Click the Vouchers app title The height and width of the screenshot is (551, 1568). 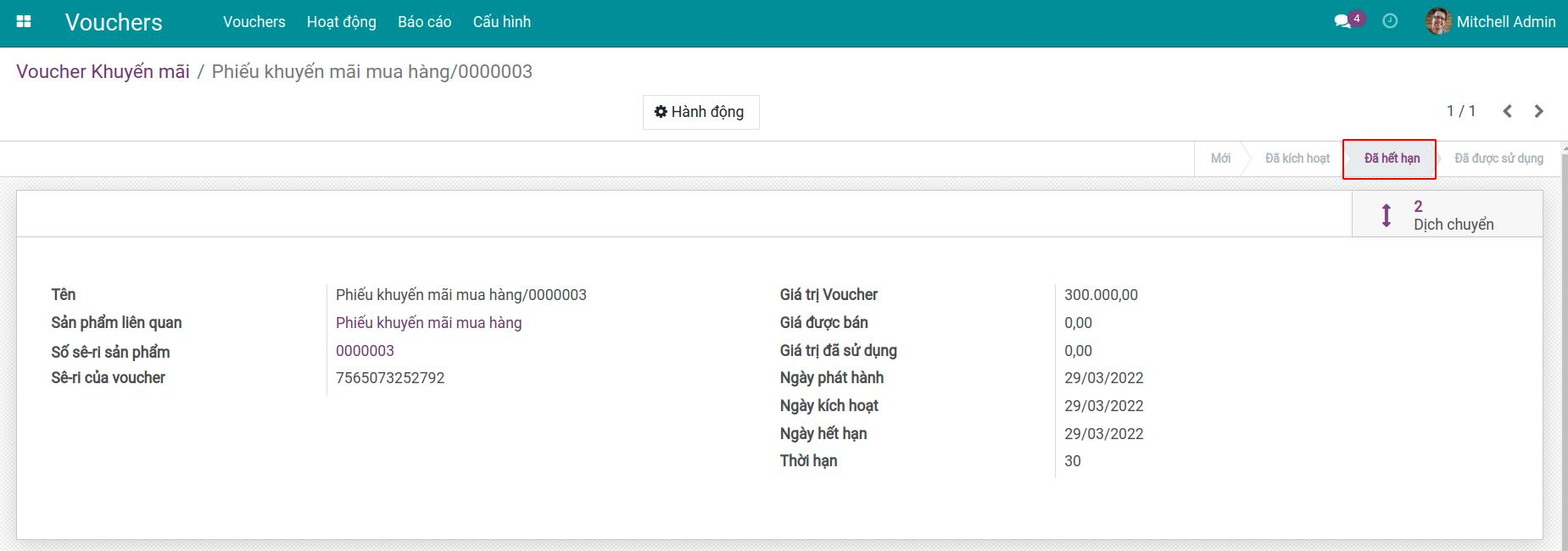pos(114,22)
